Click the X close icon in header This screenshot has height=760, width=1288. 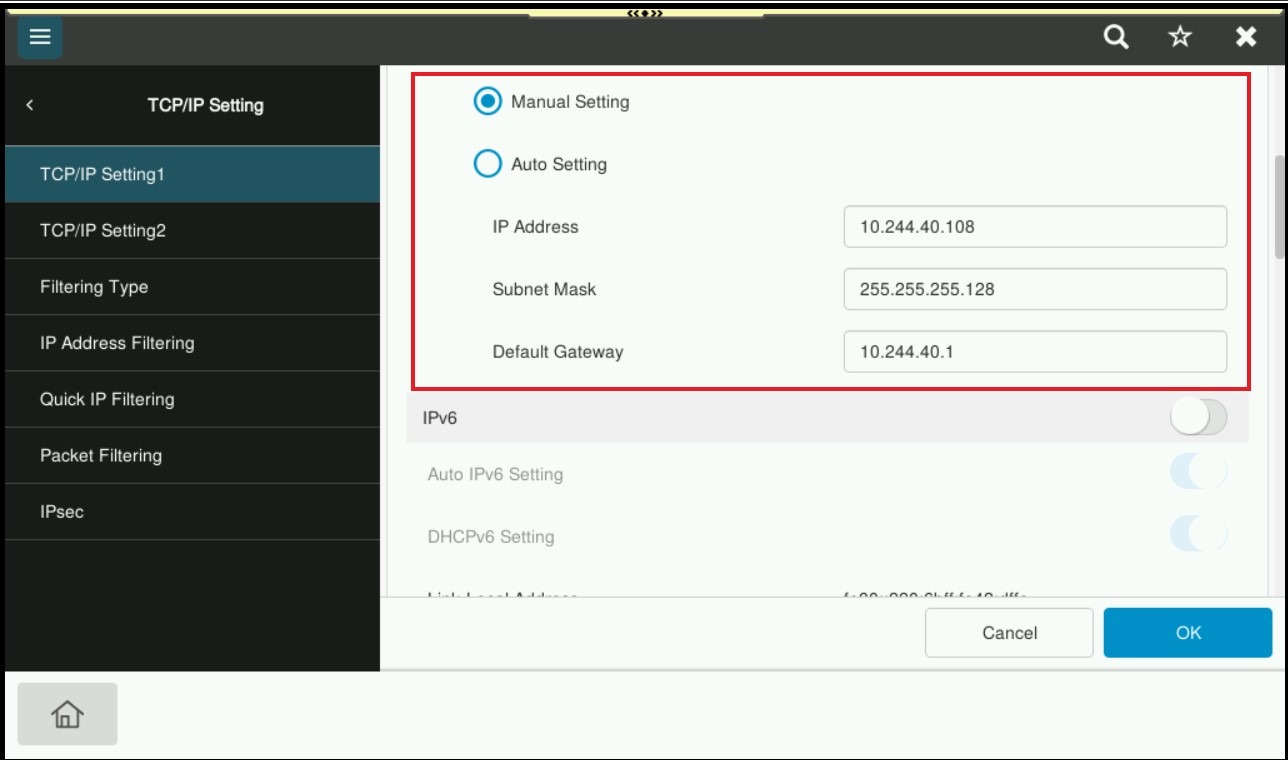tap(1245, 38)
